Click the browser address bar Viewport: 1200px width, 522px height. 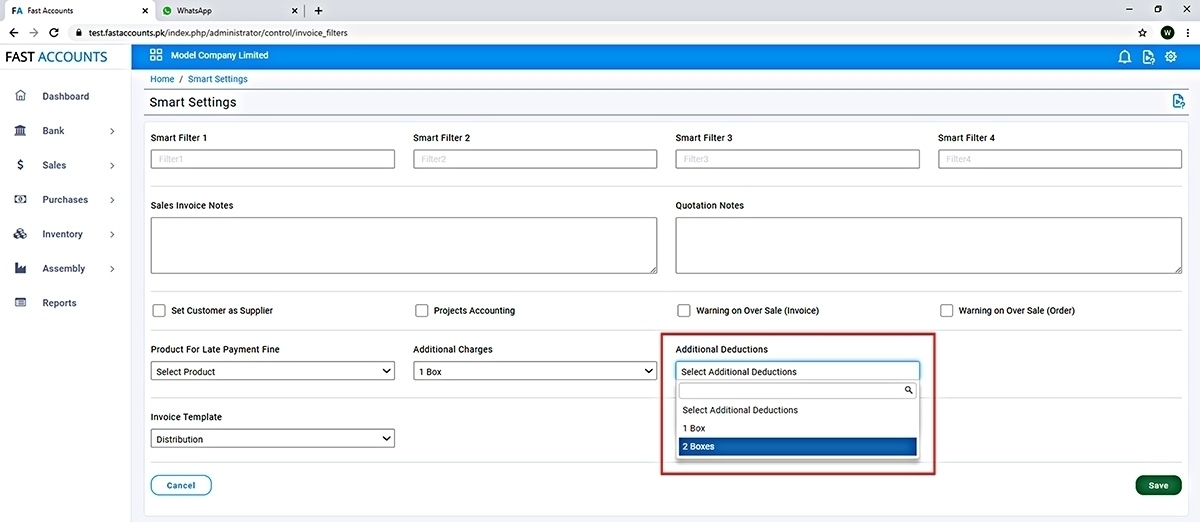600,32
